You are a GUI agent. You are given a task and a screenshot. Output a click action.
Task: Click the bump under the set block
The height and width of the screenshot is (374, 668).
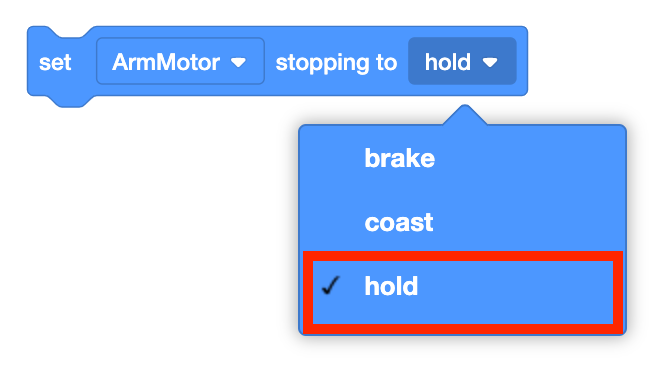click(70, 101)
